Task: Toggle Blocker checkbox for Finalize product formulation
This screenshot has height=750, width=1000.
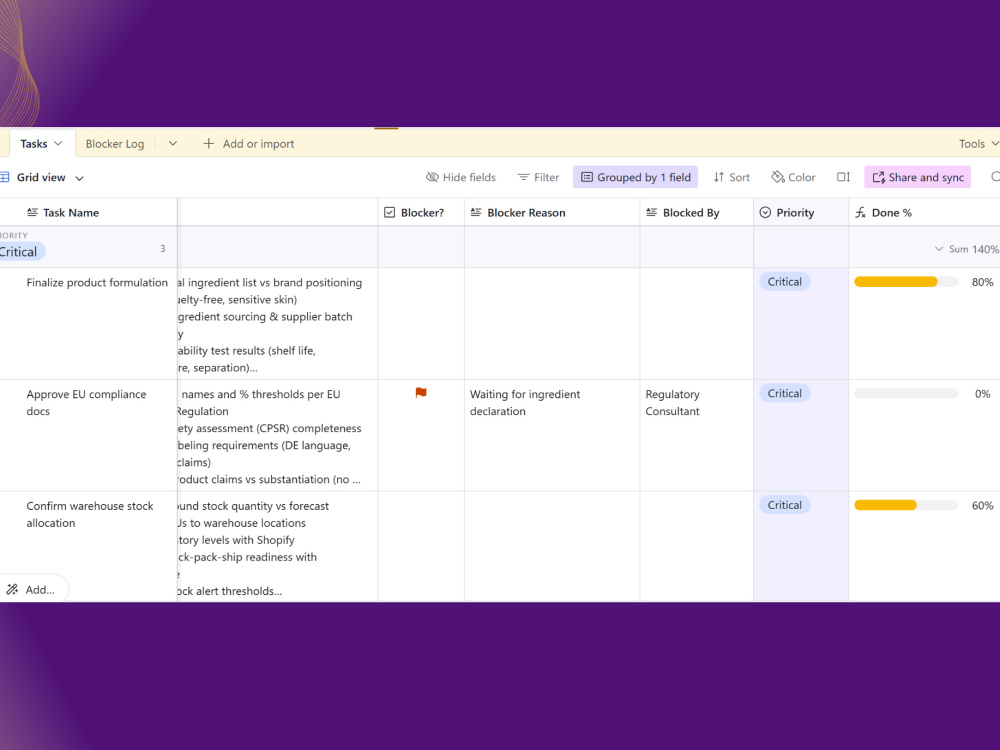Action: (x=421, y=323)
